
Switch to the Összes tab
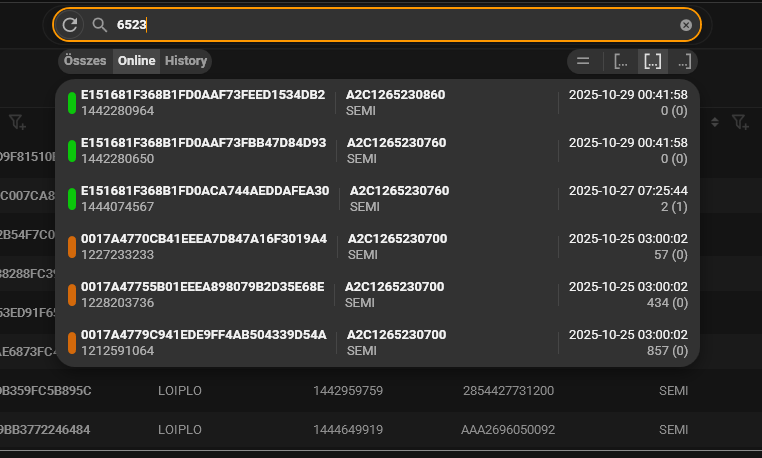85,61
